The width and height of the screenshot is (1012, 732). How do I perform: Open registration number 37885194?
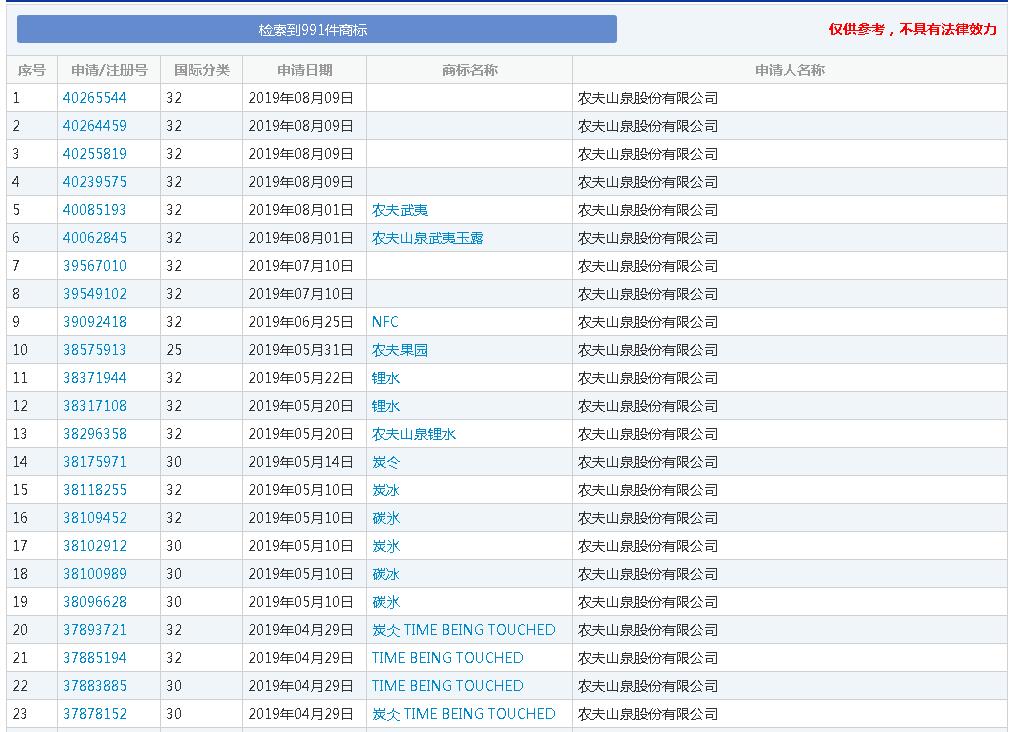95,658
